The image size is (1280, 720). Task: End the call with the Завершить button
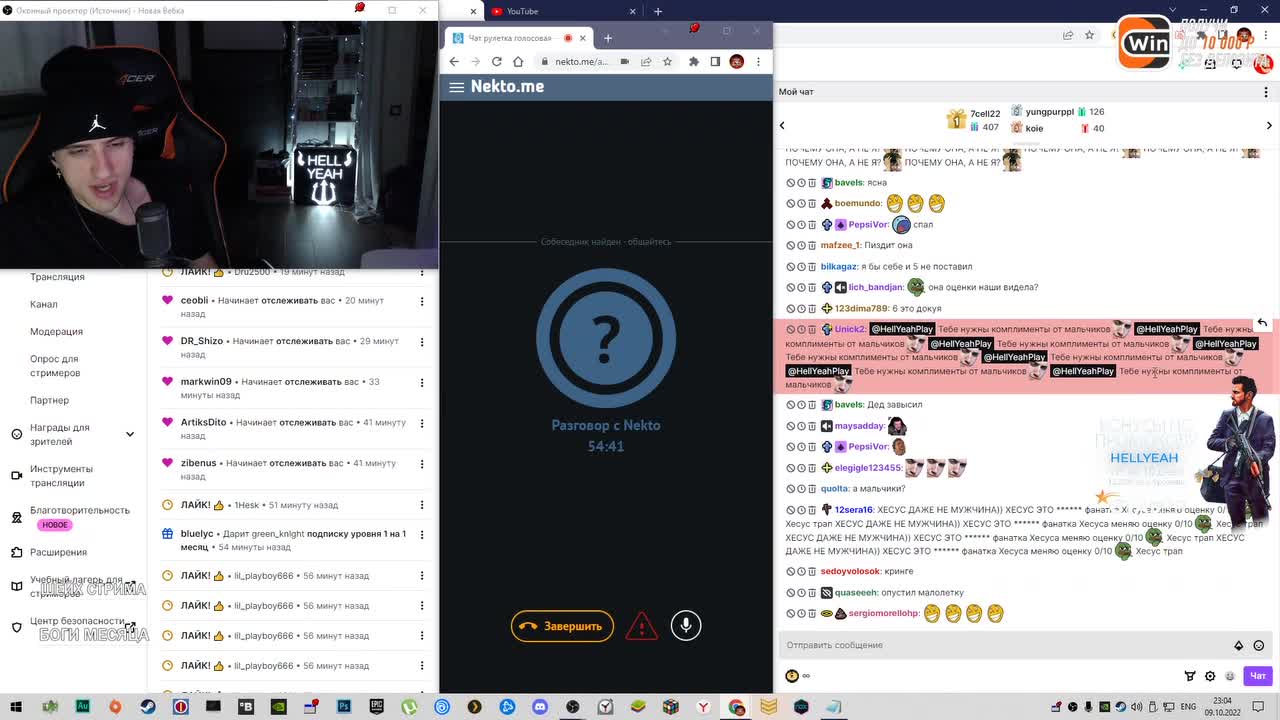(562, 626)
